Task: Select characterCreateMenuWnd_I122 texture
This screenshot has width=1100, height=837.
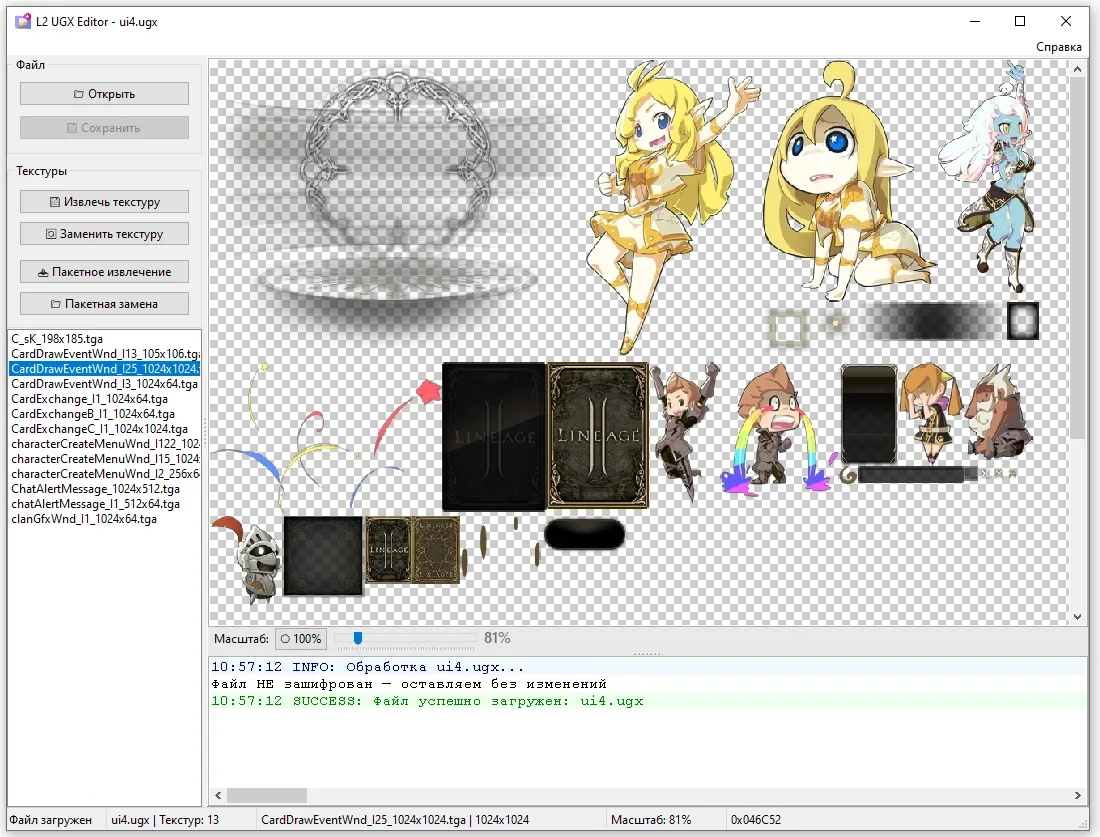Action: [x=105, y=443]
